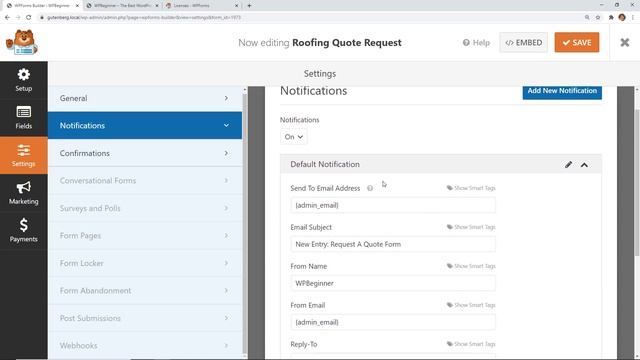Click the Email Subject input field
This screenshot has height=360, width=640.
tap(393, 244)
